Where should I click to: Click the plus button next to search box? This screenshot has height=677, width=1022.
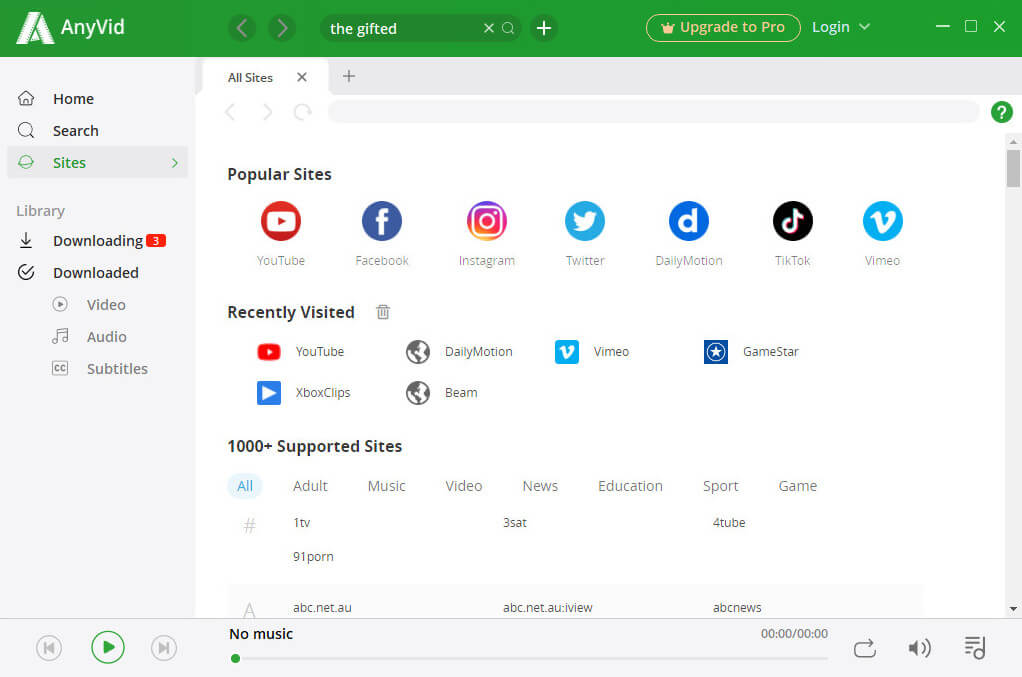tap(544, 28)
